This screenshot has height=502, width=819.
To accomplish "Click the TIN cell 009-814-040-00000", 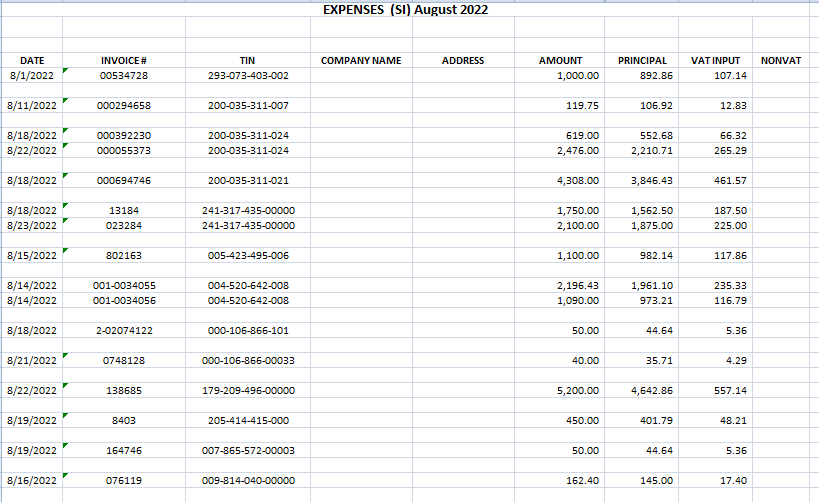I will 248,480.
